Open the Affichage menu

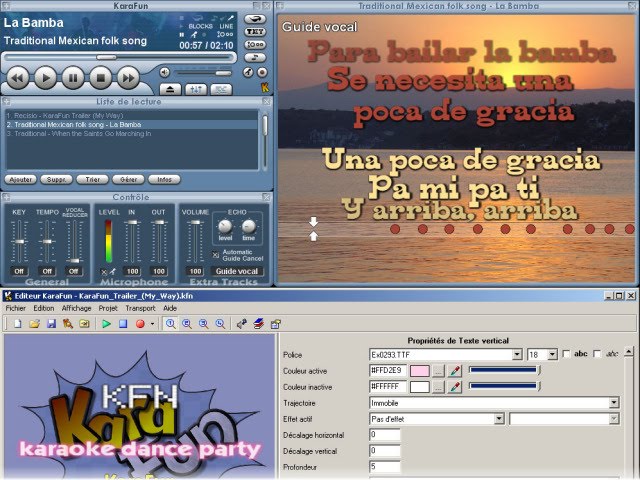tap(76, 308)
